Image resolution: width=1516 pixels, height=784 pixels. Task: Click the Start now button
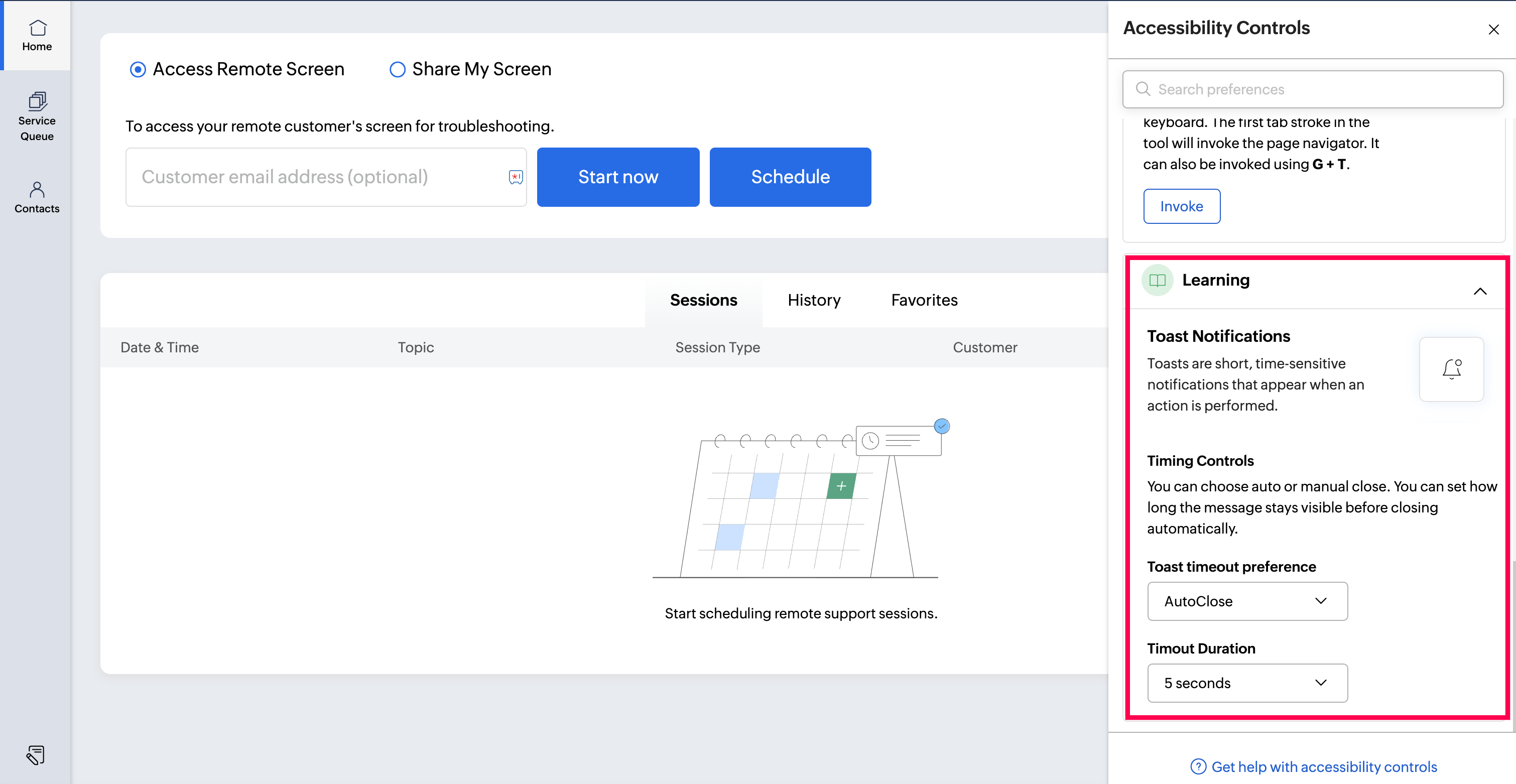pos(618,177)
